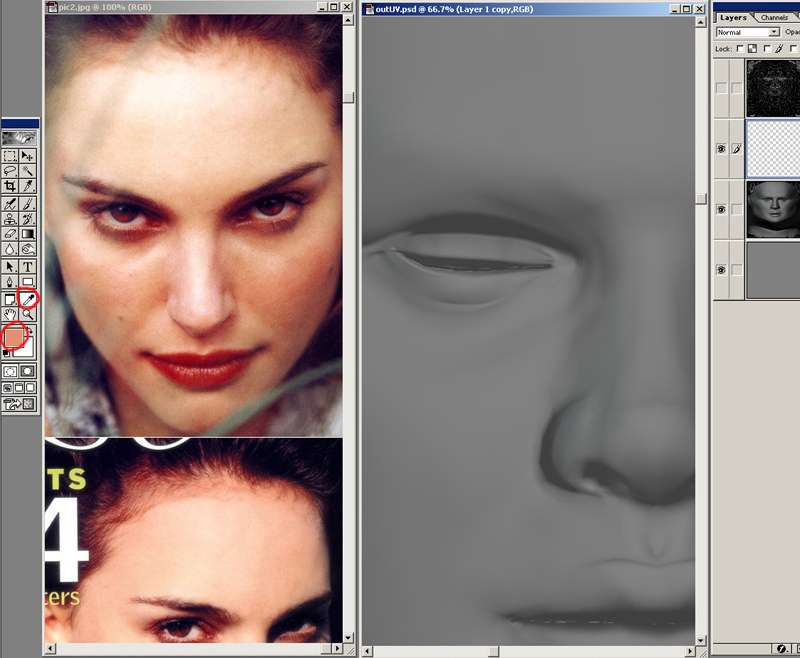Image resolution: width=800 pixels, height=658 pixels.
Task: Switch to the Channels tab
Action: pyautogui.click(x=774, y=17)
